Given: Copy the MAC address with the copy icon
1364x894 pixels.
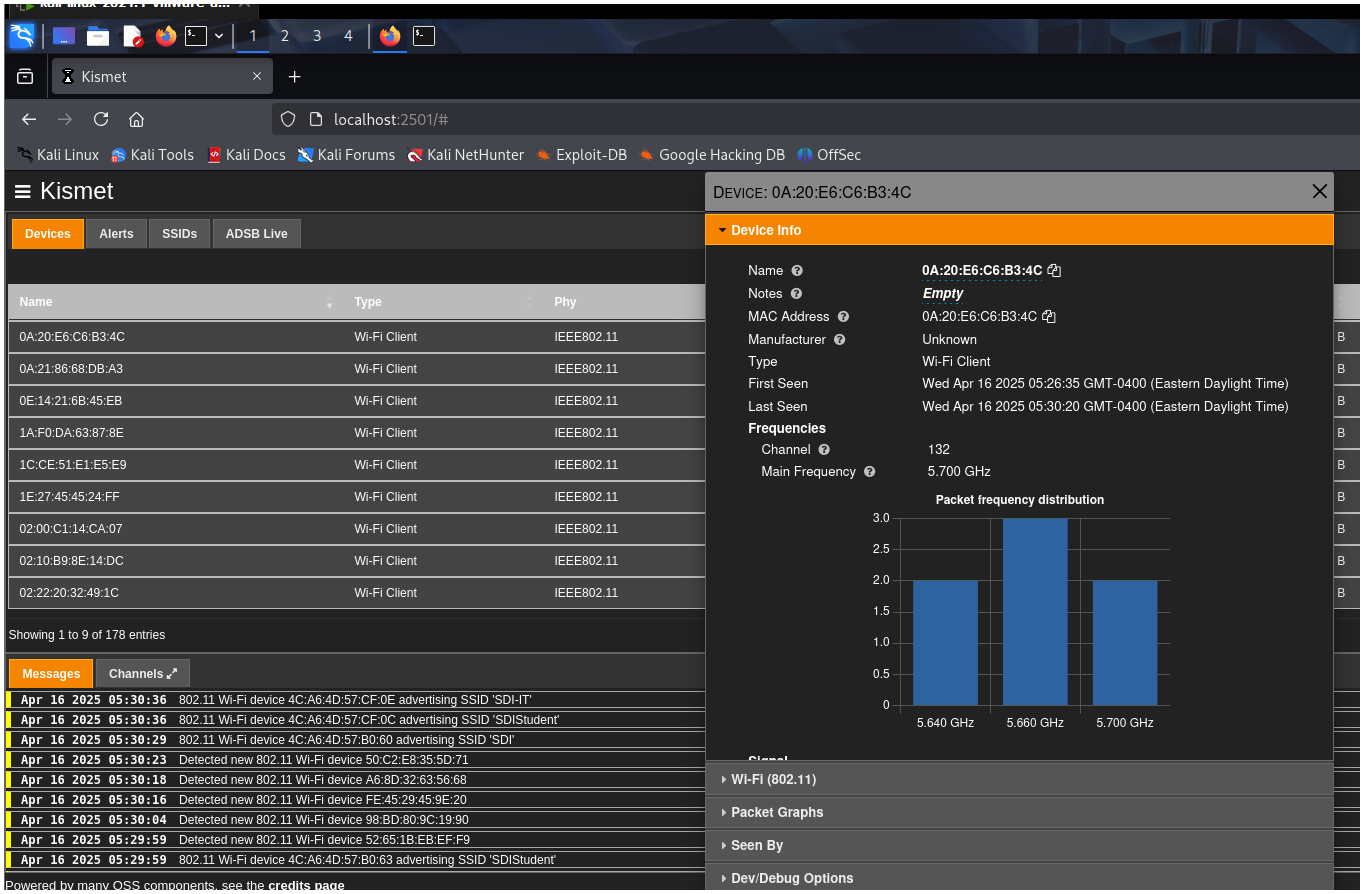Looking at the screenshot, I should point(1049,317).
